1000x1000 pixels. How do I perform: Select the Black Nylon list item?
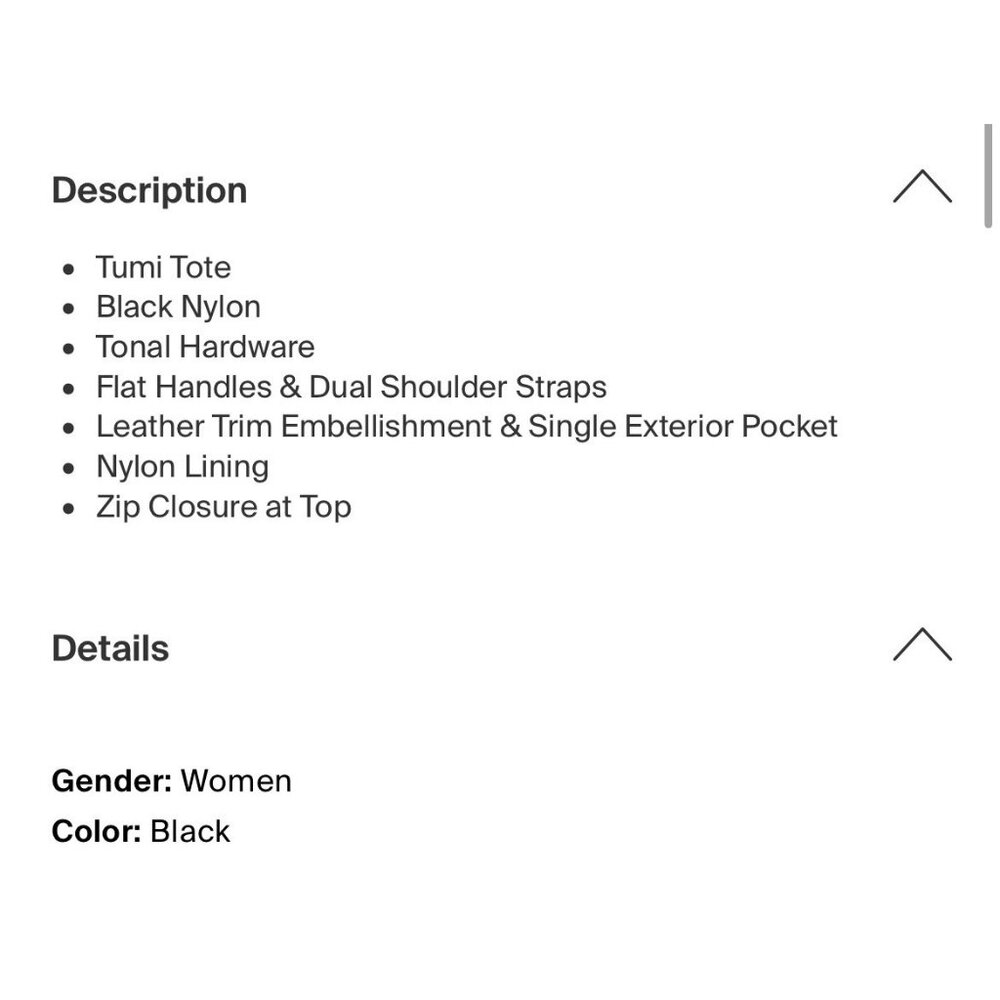pos(178,307)
